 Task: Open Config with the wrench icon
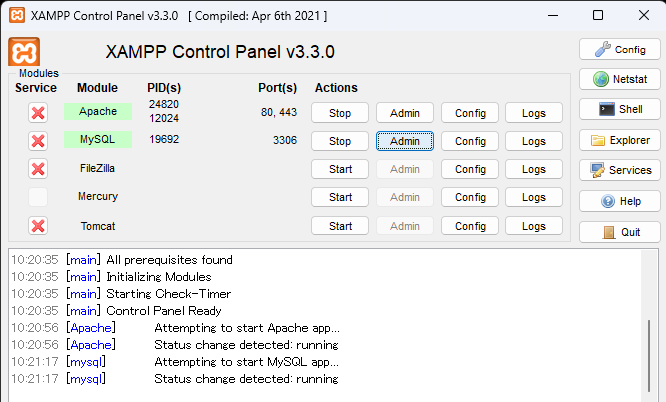click(619, 49)
